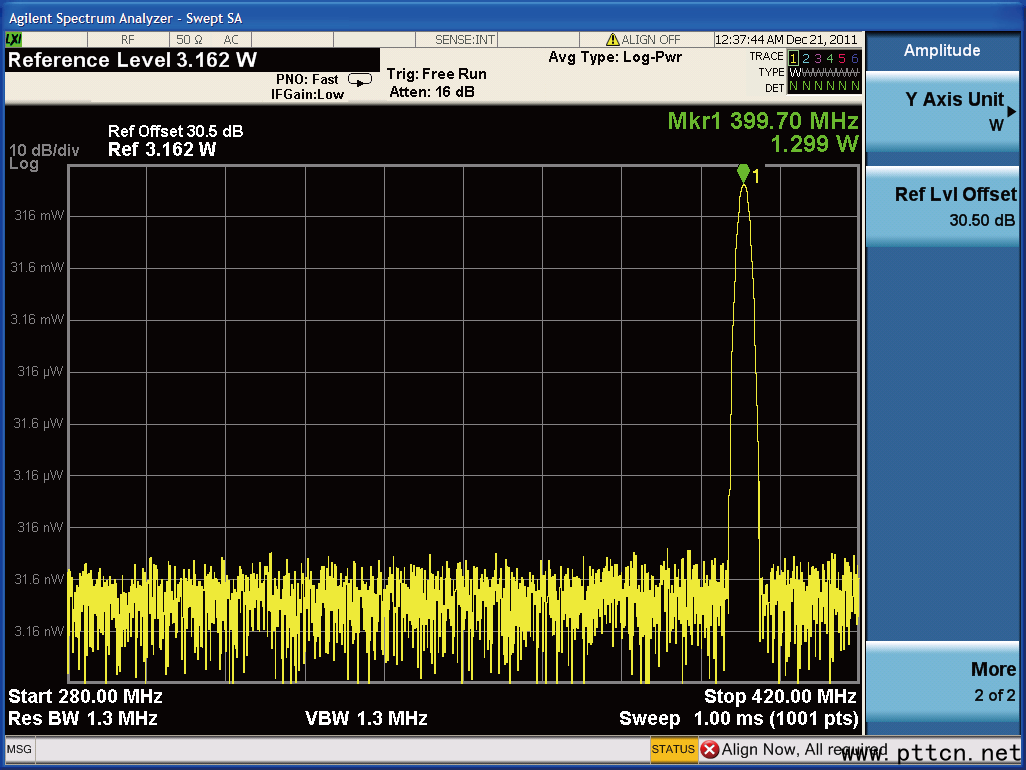Select trace number 1 in the TRACE row
Viewport: 1026px width, 770px height.
point(794,58)
